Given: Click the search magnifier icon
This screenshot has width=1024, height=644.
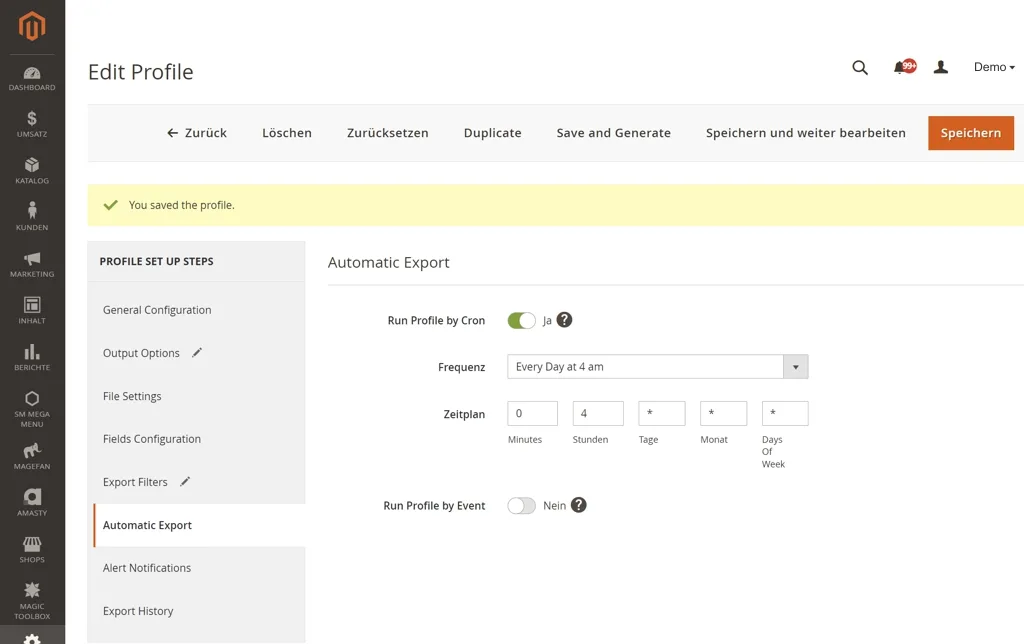Looking at the screenshot, I should coord(860,67).
